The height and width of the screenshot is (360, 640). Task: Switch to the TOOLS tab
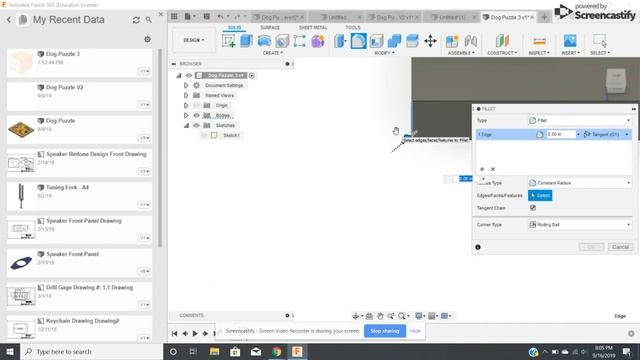point(353,27)
